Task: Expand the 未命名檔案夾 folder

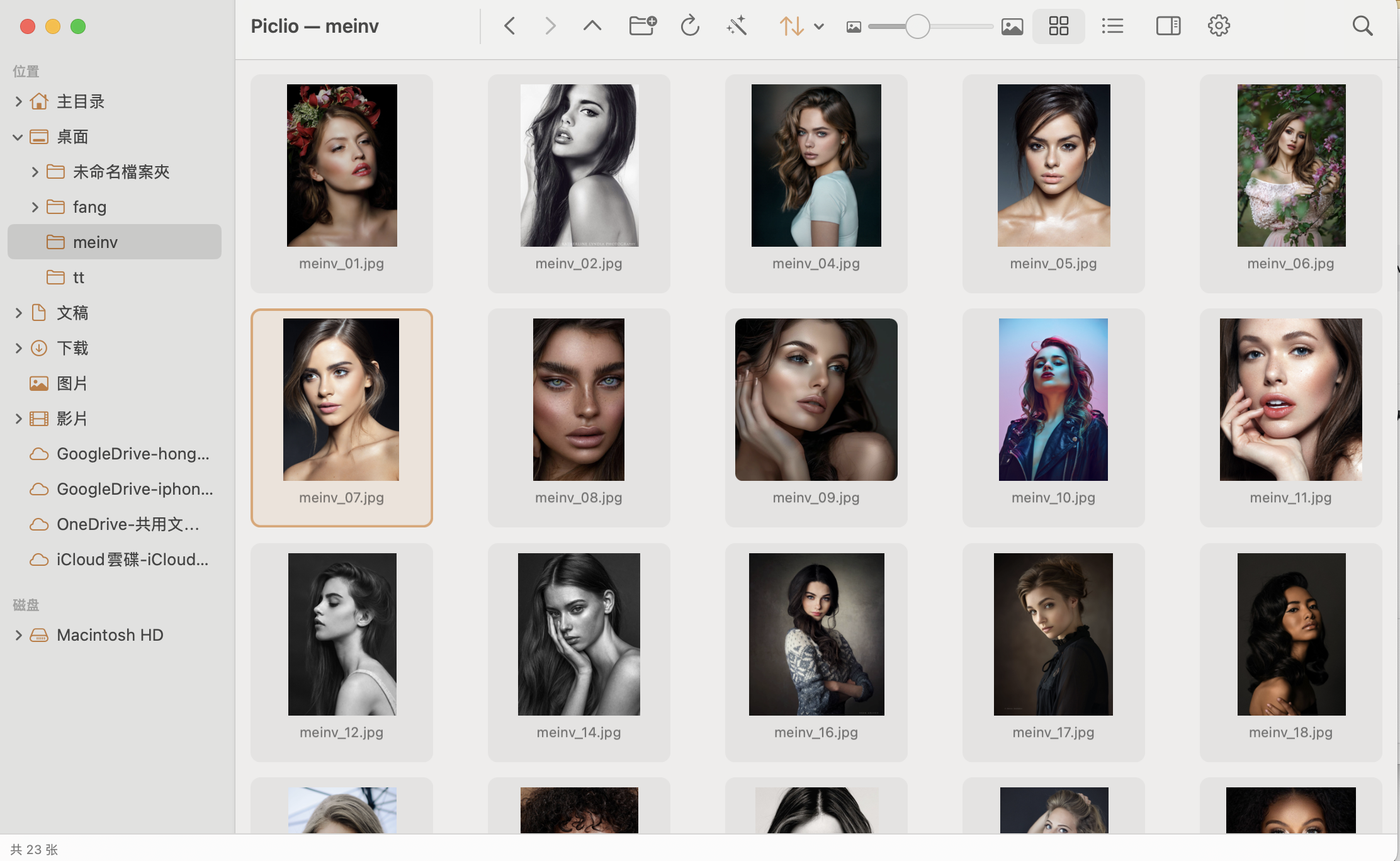Action: (x=35, y=172)
